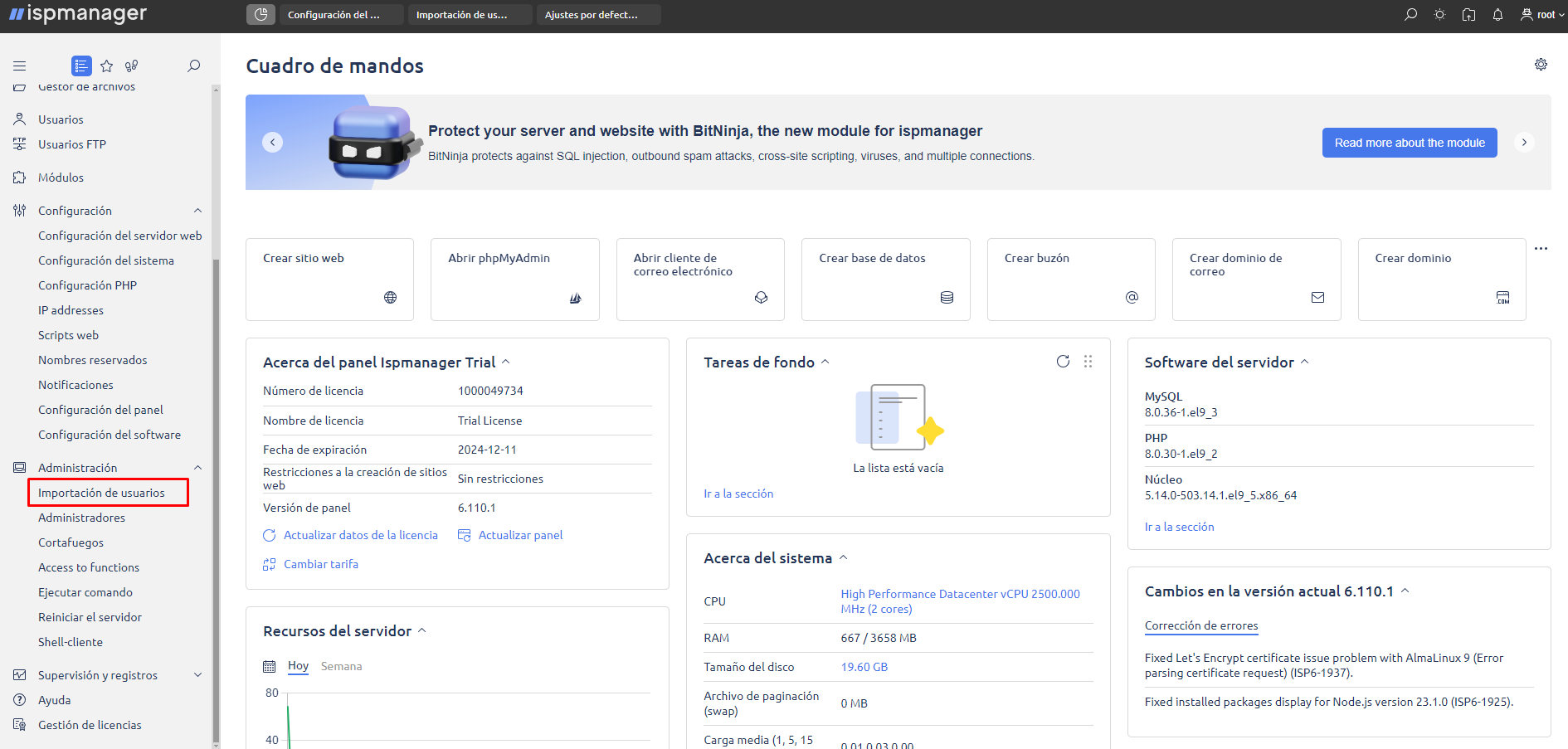Switch to Configuración del ... tab
The width and height of the screenshot is (1568, 749).
[x=341, y=14]
